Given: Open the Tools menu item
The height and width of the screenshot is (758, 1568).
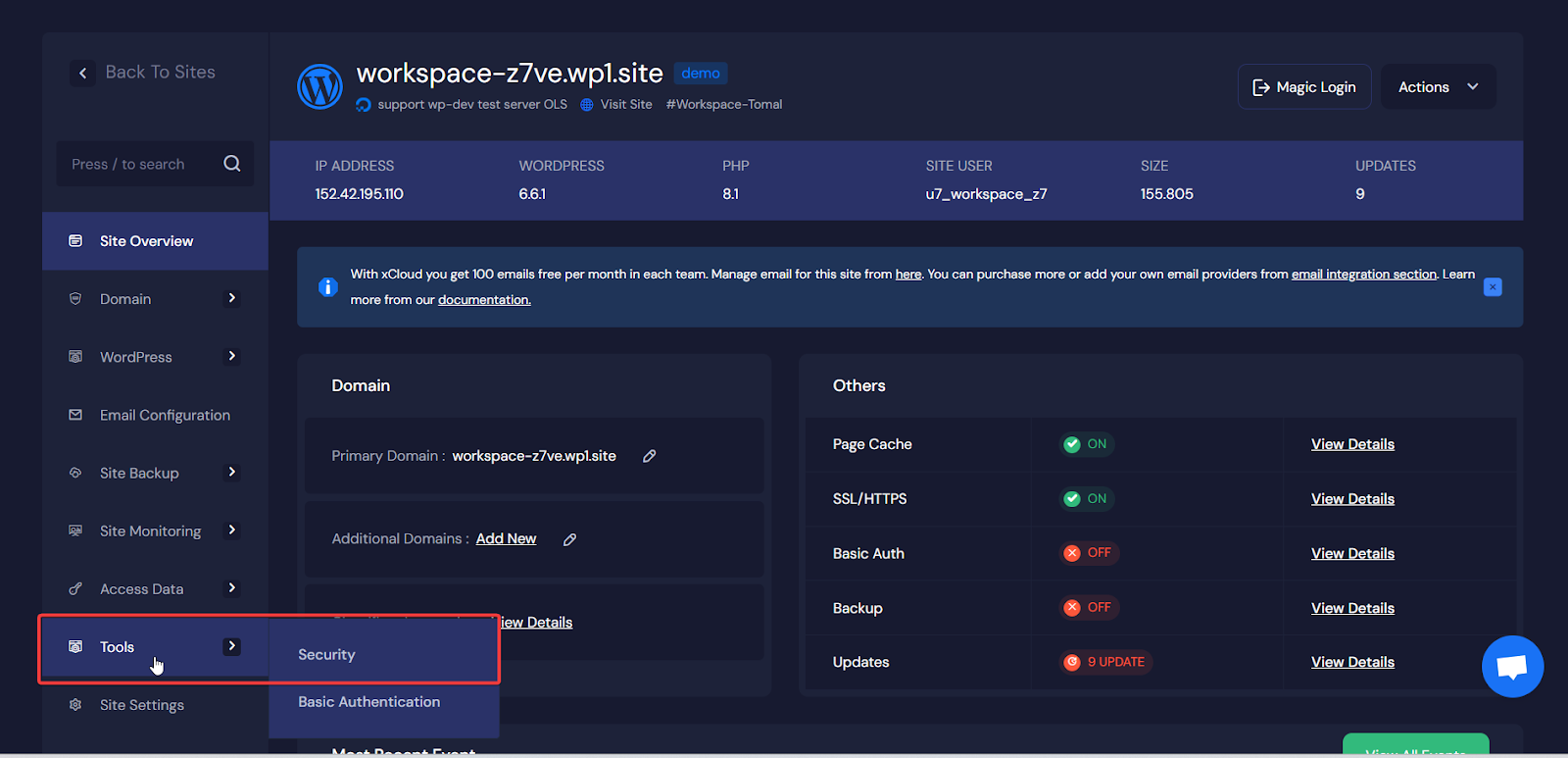Looking at the screenshot, I should 155,646.
